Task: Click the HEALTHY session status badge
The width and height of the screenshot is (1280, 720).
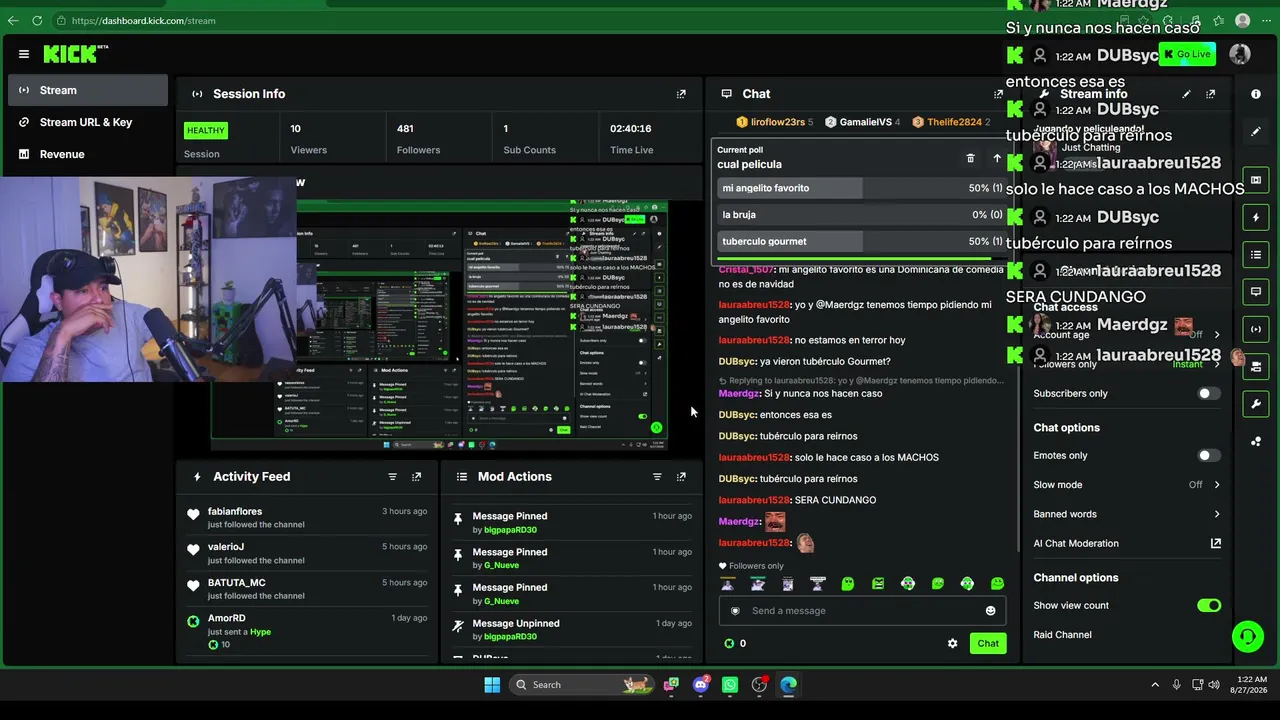Action: tap(206, 130)
